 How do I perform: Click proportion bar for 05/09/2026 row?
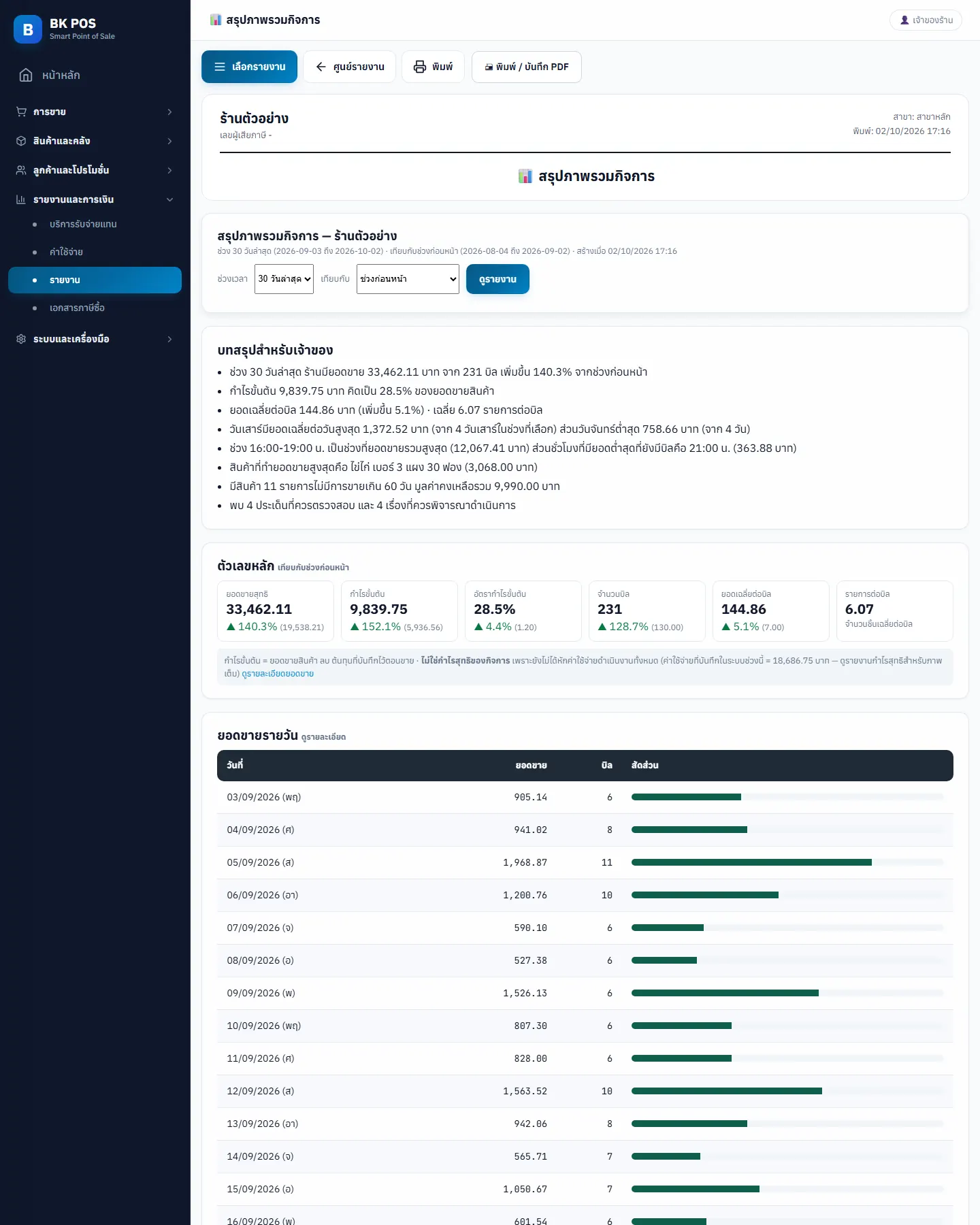[787, 862]
